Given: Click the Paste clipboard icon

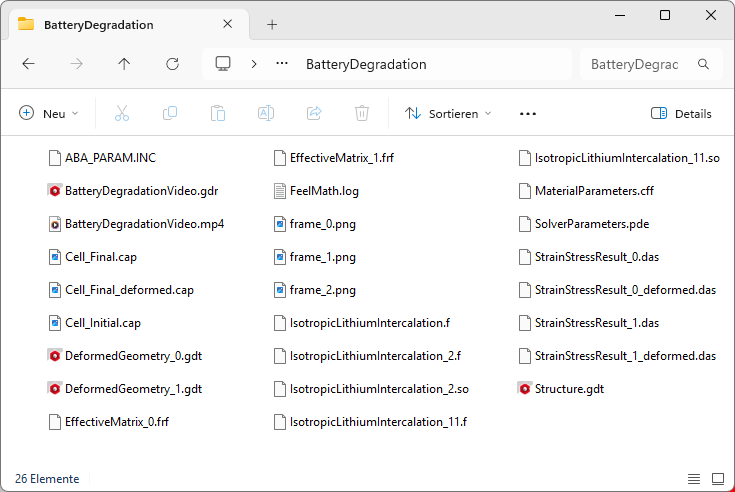Looking at the screenshot, I should pyautogui.click(x=218, y=113).
